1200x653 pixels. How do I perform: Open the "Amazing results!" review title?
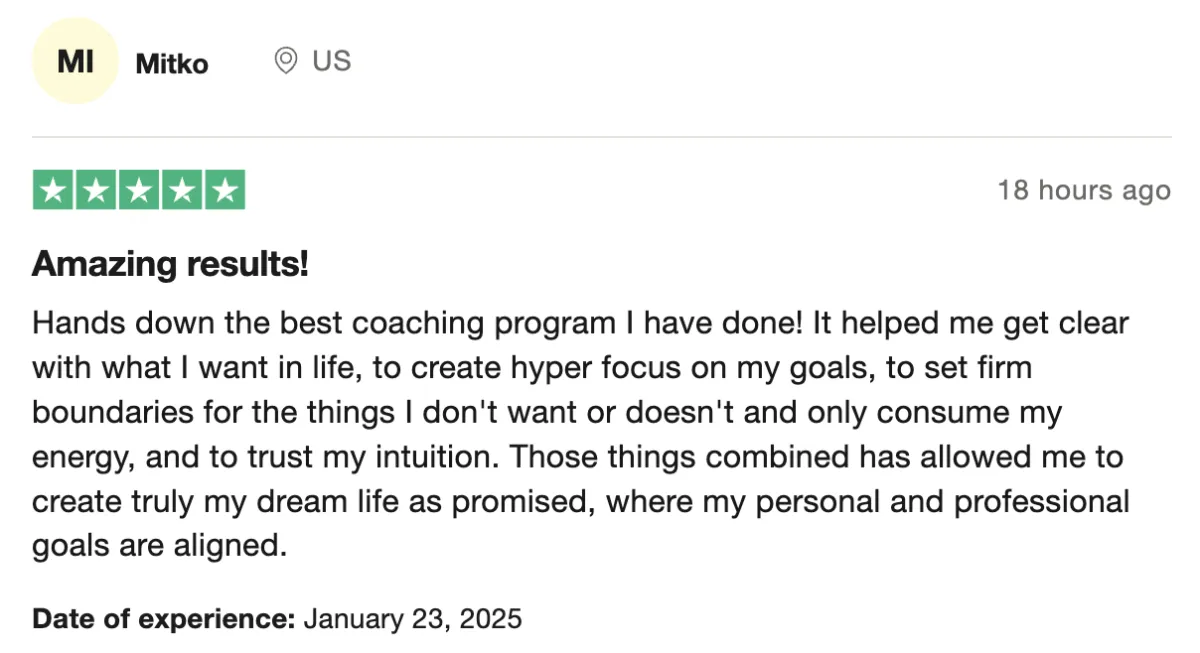tap(170, 265)
